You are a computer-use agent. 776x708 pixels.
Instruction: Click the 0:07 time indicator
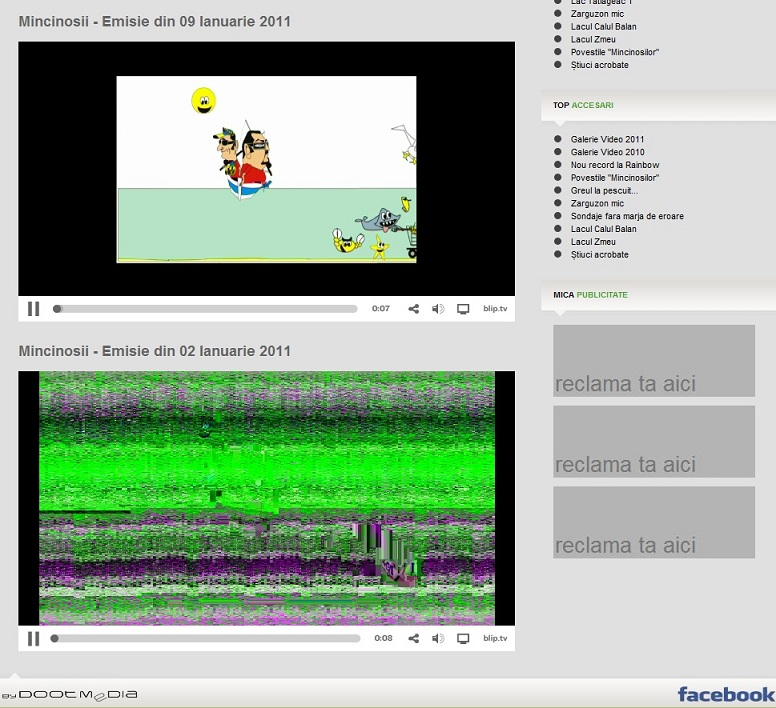381,308
